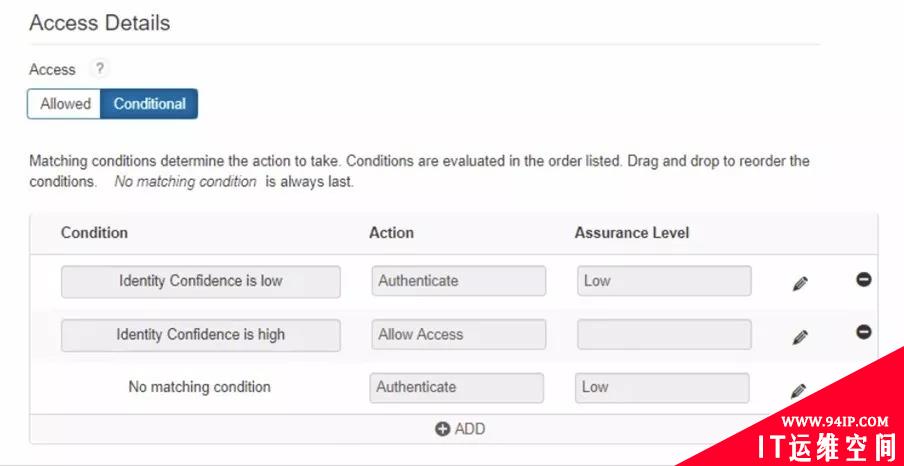Viewport: 904px width, 466px height.
Task: Edit the Identity Confidence is low condition
Action: point(799,284)
